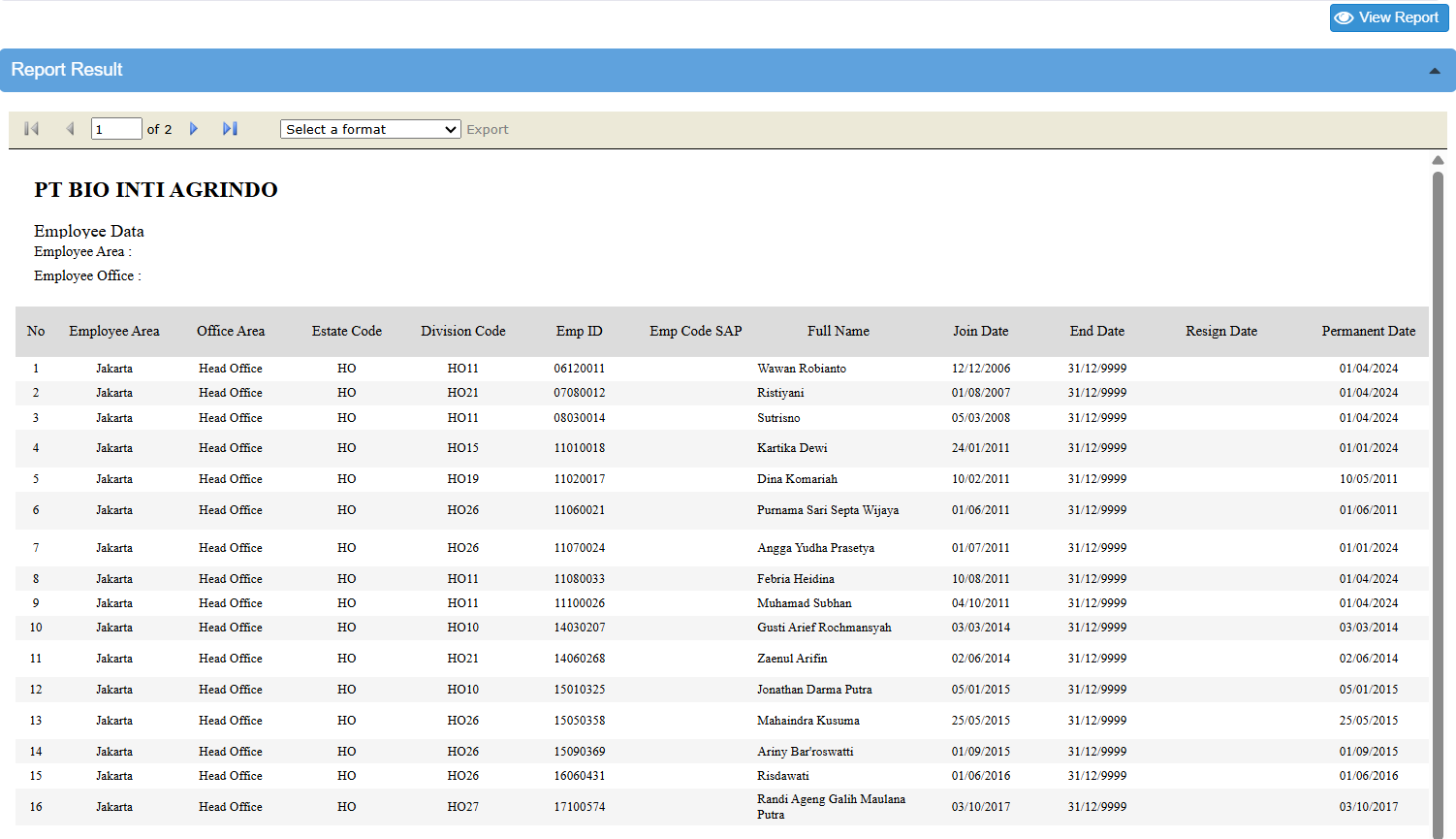Click the Export link
Viewport: 1456px width, 839px height.
point(487,129)
